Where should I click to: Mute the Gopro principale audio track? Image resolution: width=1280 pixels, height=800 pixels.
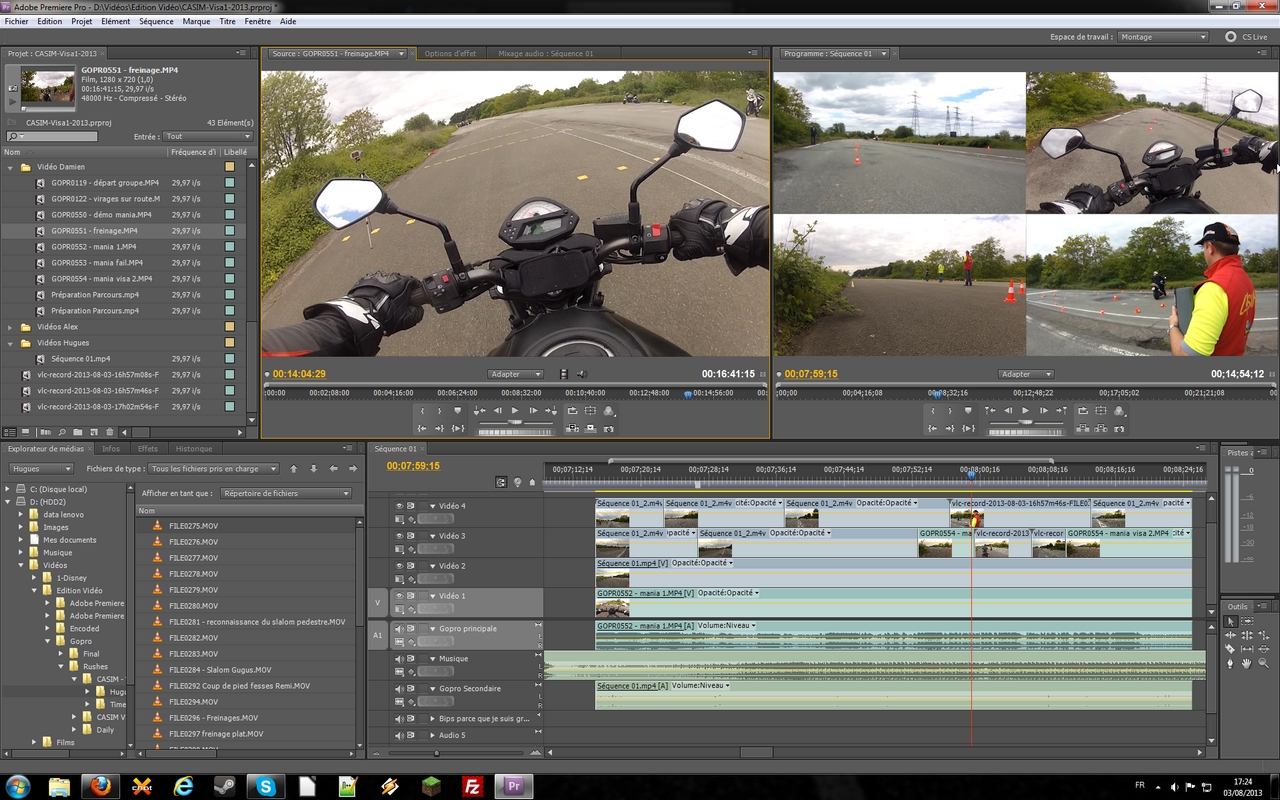pyautogui.click(x=399, y=629)
